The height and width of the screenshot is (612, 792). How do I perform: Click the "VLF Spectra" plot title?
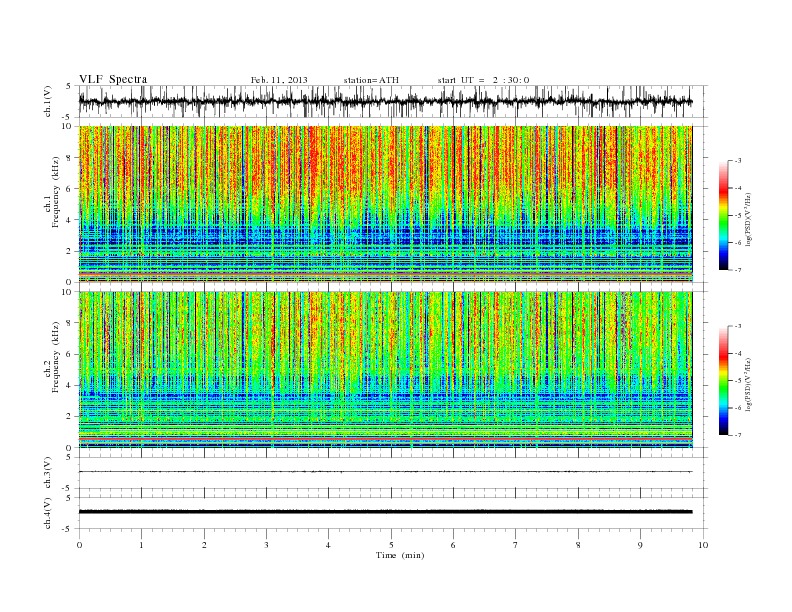click(x=113, y=79)
